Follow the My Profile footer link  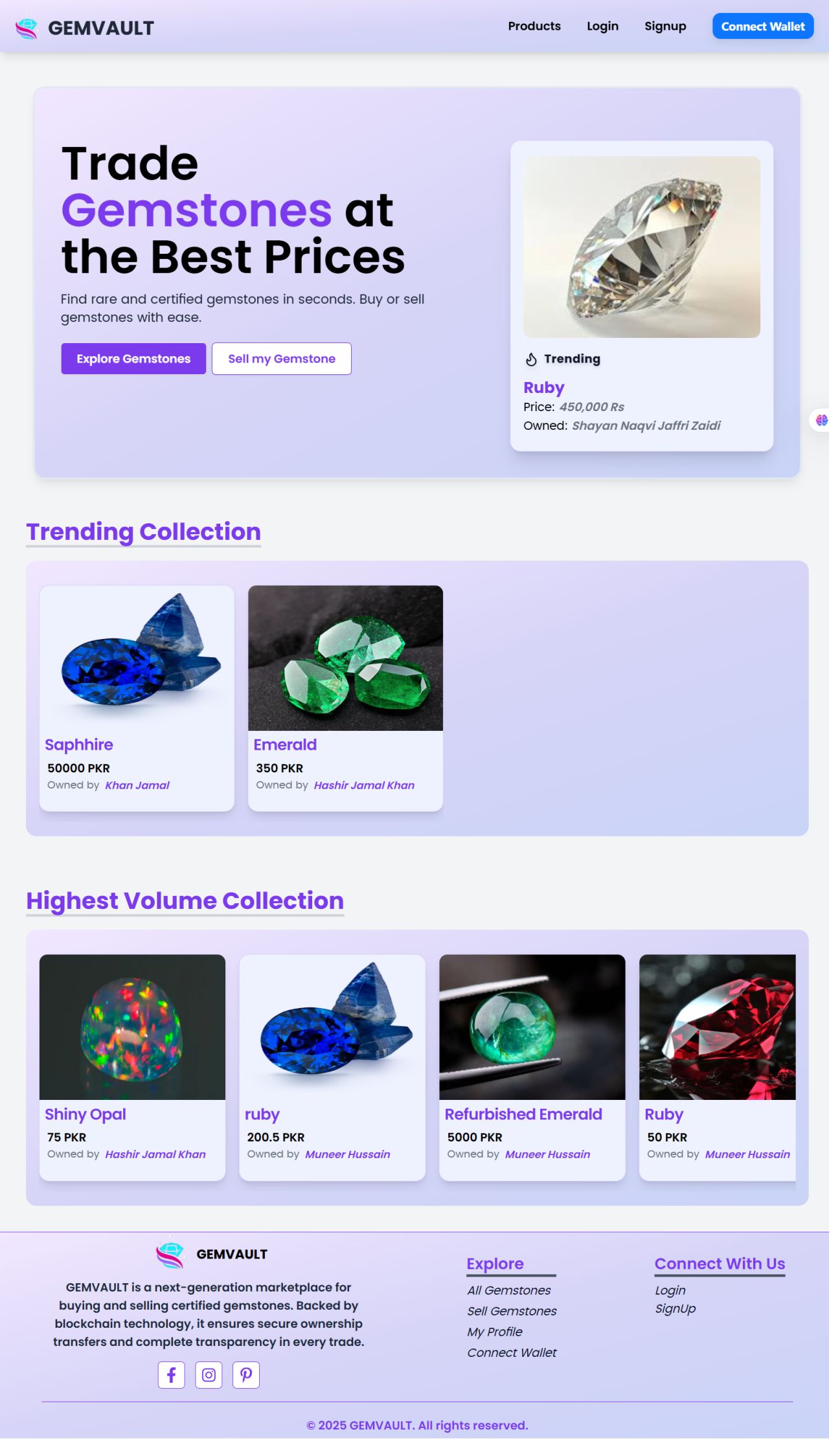point(495,1332)
